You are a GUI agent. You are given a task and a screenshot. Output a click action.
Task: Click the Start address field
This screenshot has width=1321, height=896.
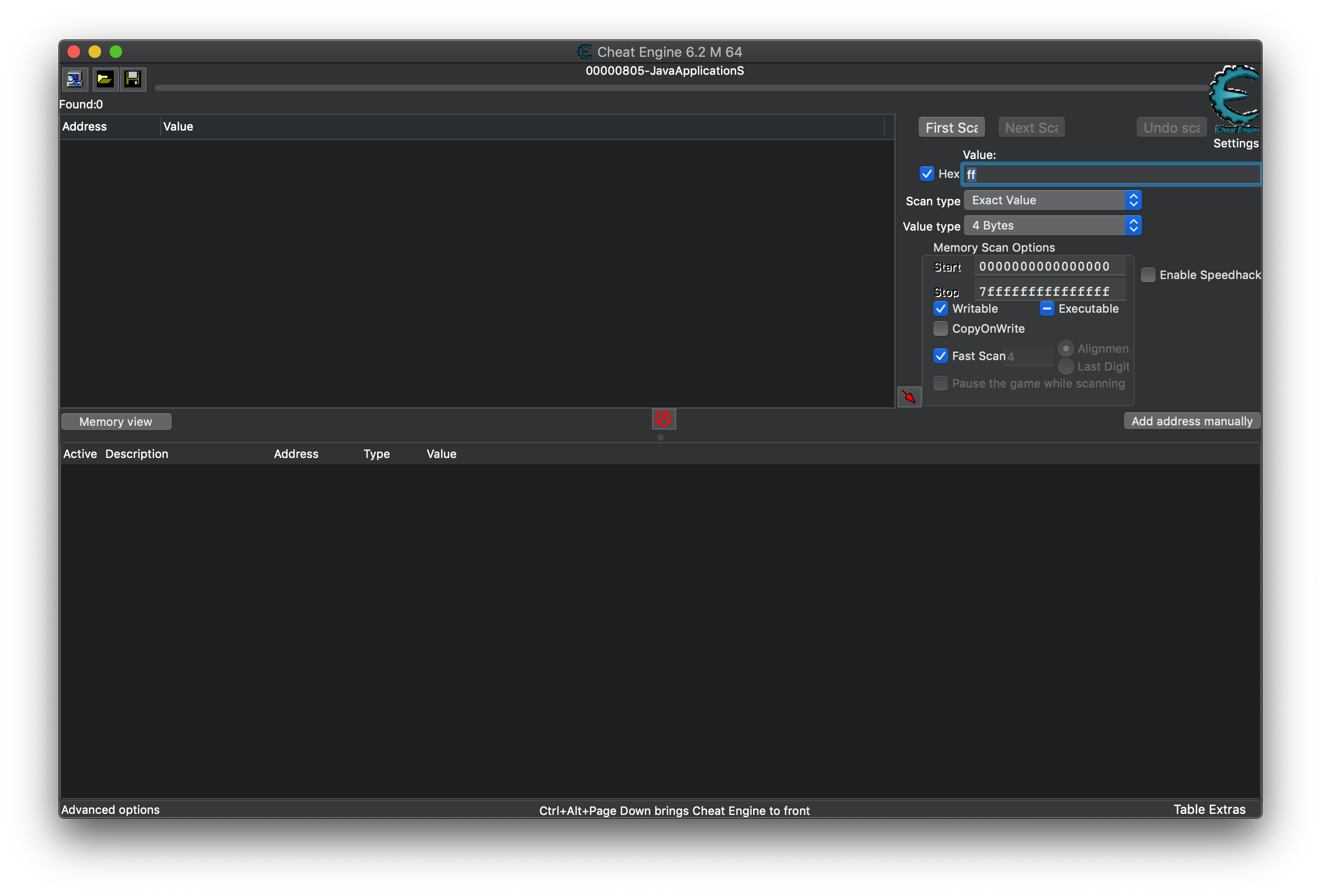[x=1049, y=266]
